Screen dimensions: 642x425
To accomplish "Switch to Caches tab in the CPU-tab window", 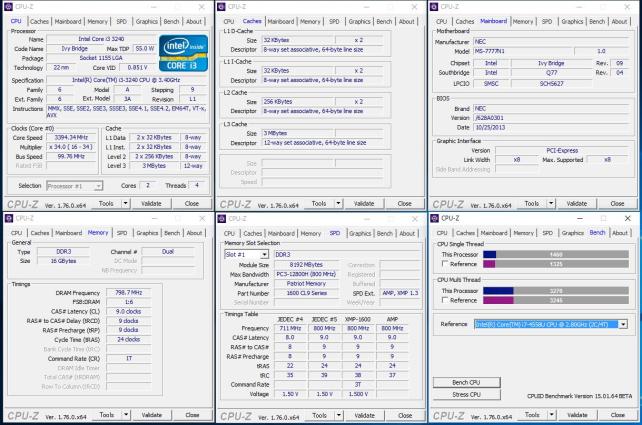I will point(39,21).
